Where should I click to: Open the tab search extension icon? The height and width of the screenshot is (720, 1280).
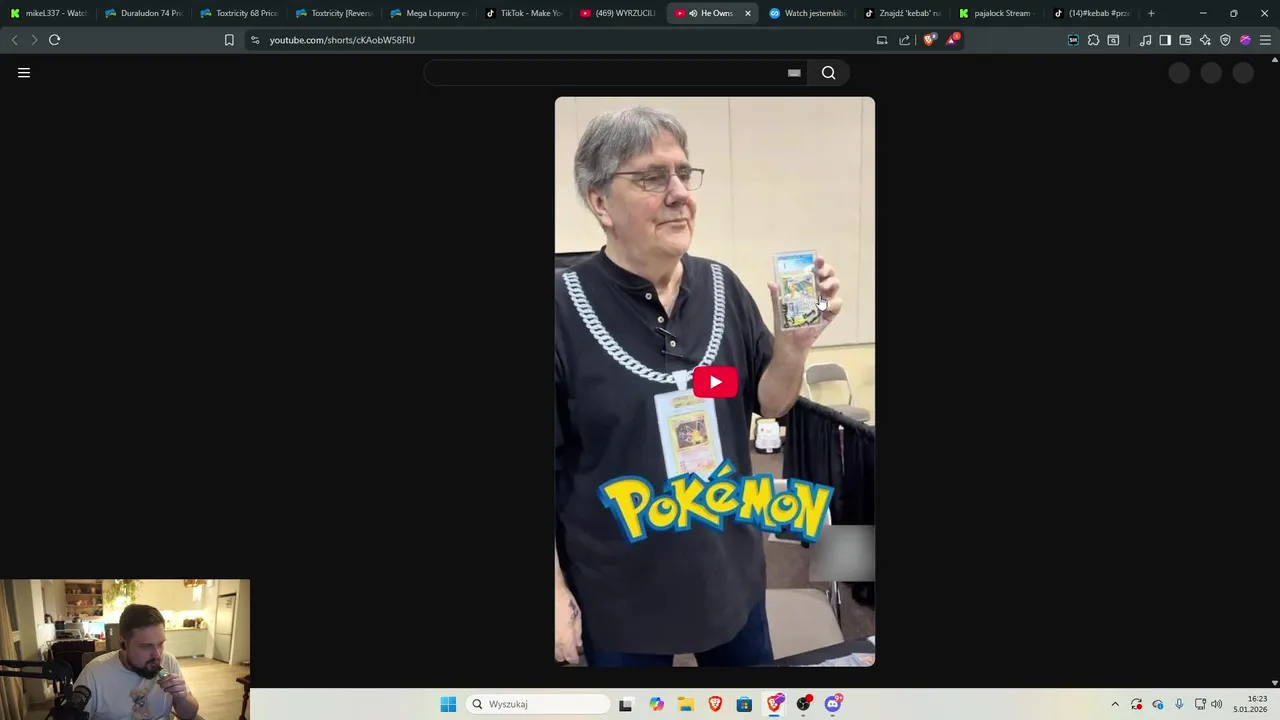point(1113,40)
